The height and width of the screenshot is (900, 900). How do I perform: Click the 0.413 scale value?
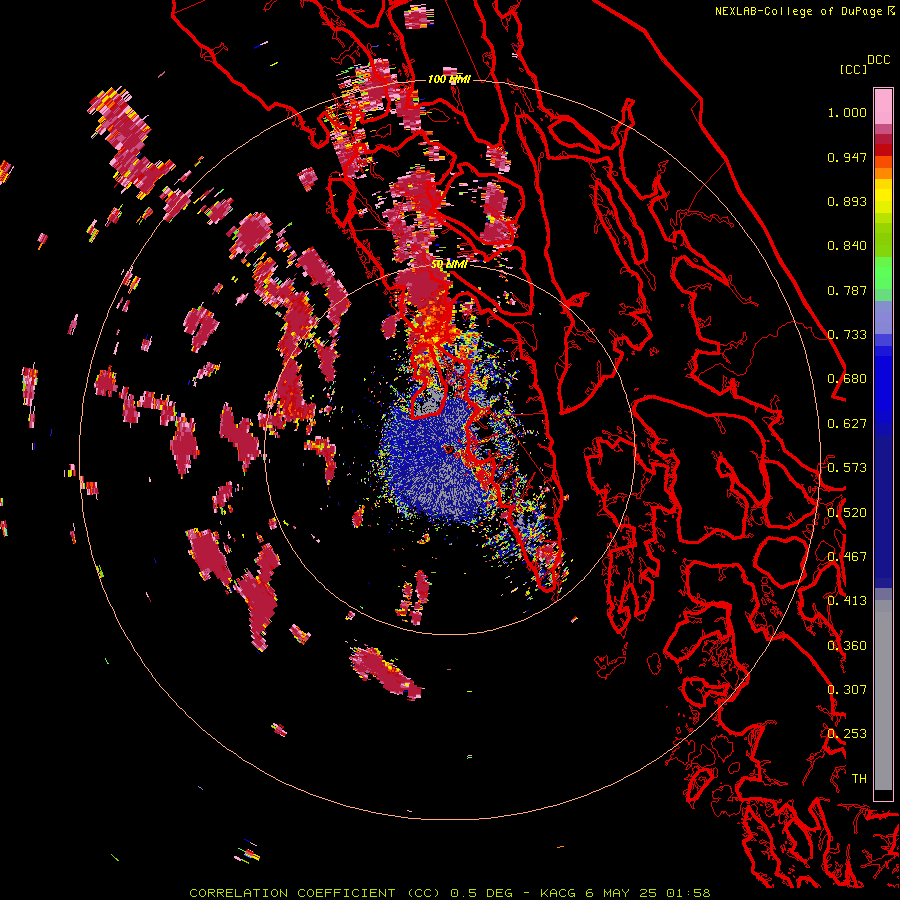[x=847, y=601]
